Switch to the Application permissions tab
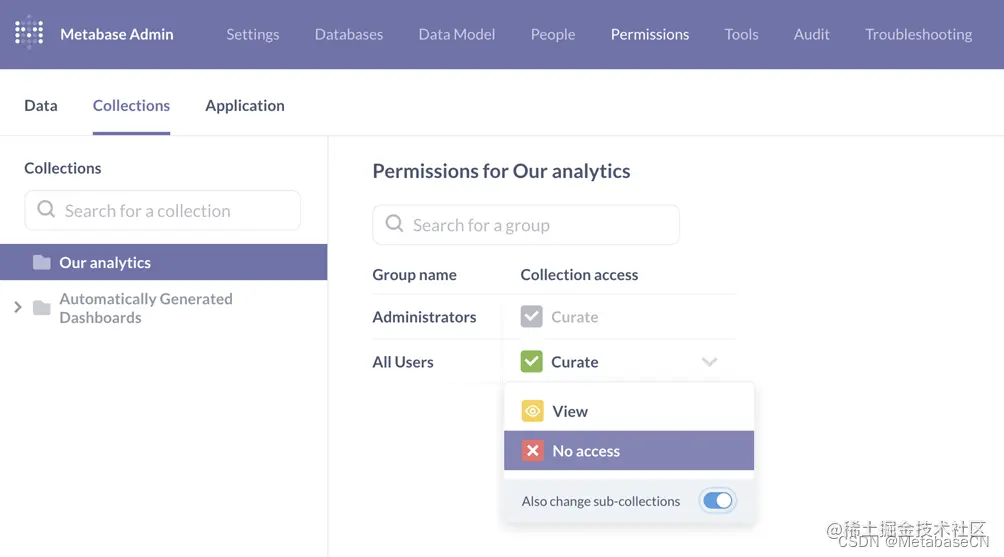Image resolution: width=1004 pixels, height=557 pixels. tap(245, 105)
